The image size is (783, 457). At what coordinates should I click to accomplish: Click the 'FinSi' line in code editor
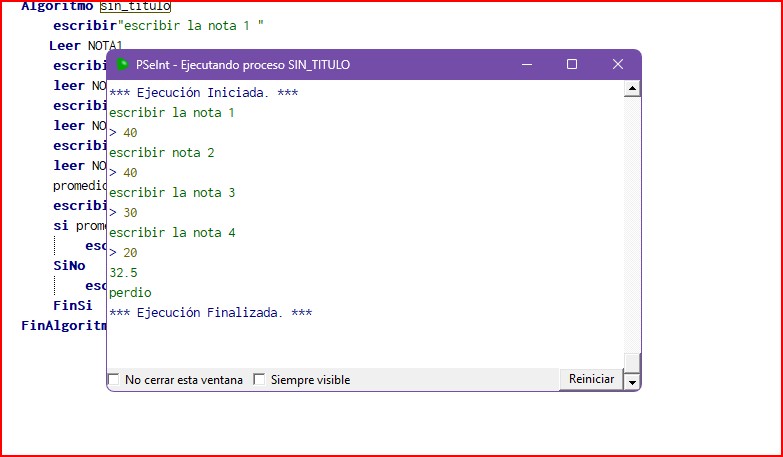(x=72, y=305)
